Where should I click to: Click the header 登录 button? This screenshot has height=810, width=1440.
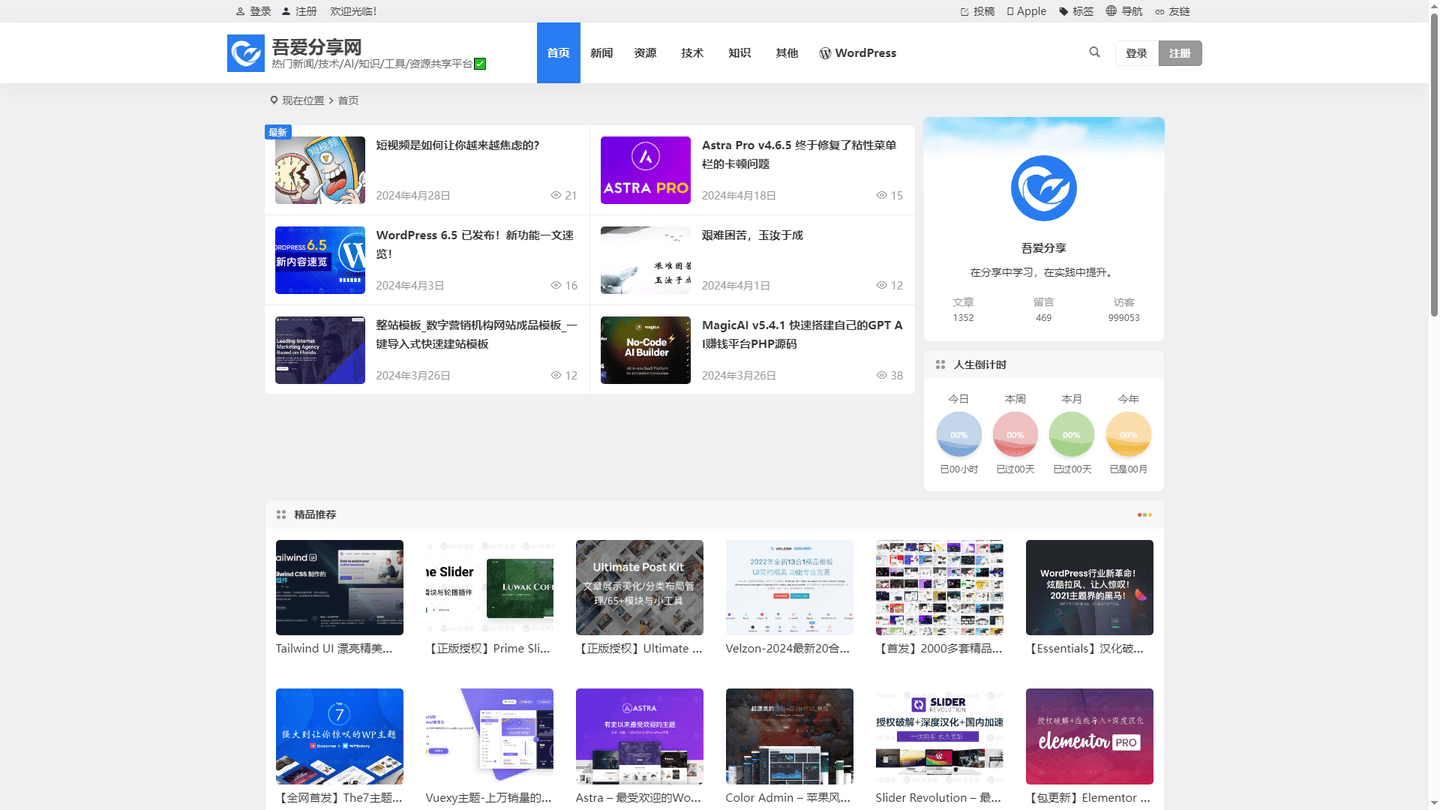tap(1136, 53)
